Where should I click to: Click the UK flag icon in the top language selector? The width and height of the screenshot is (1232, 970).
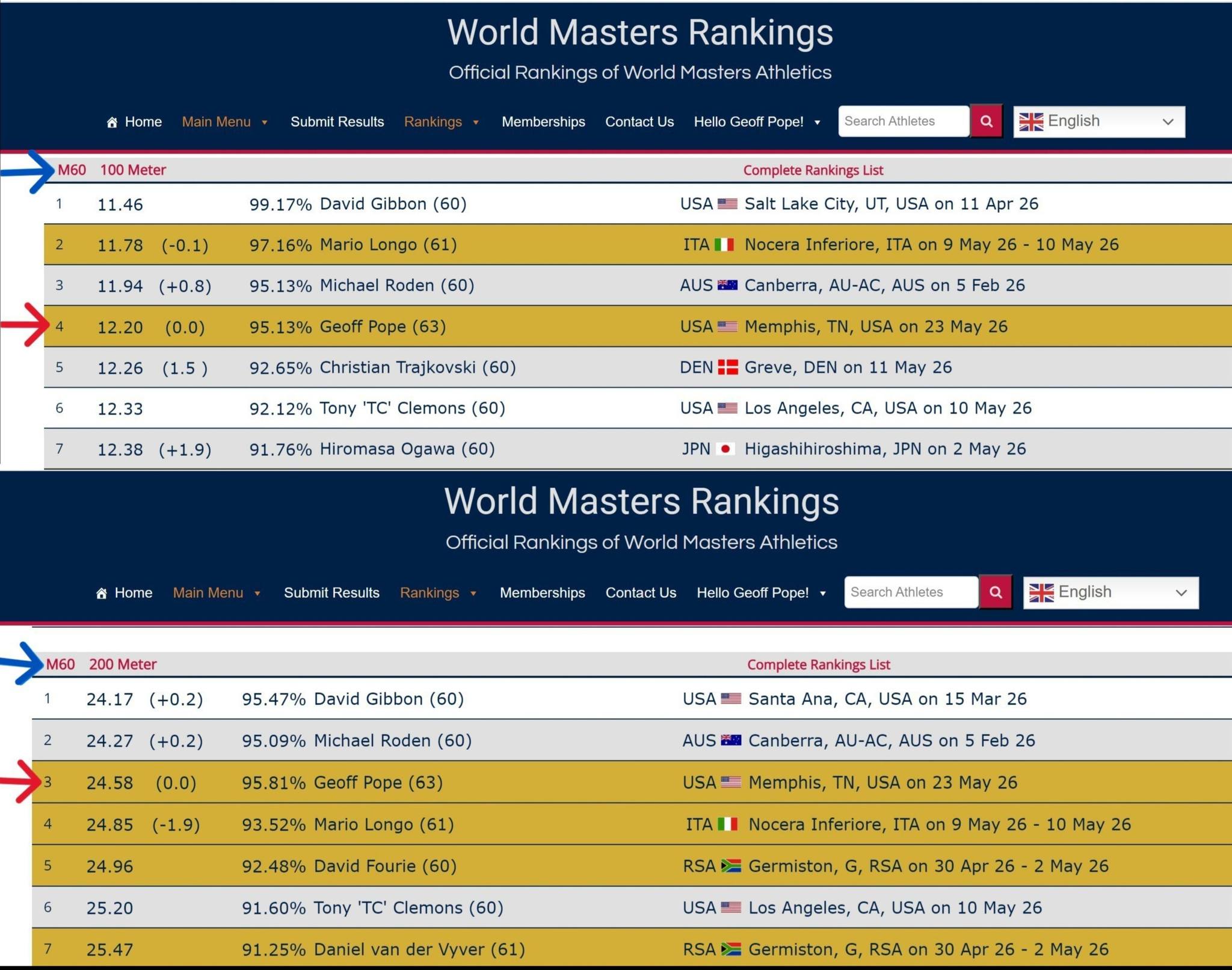[x=1031, y=122]
